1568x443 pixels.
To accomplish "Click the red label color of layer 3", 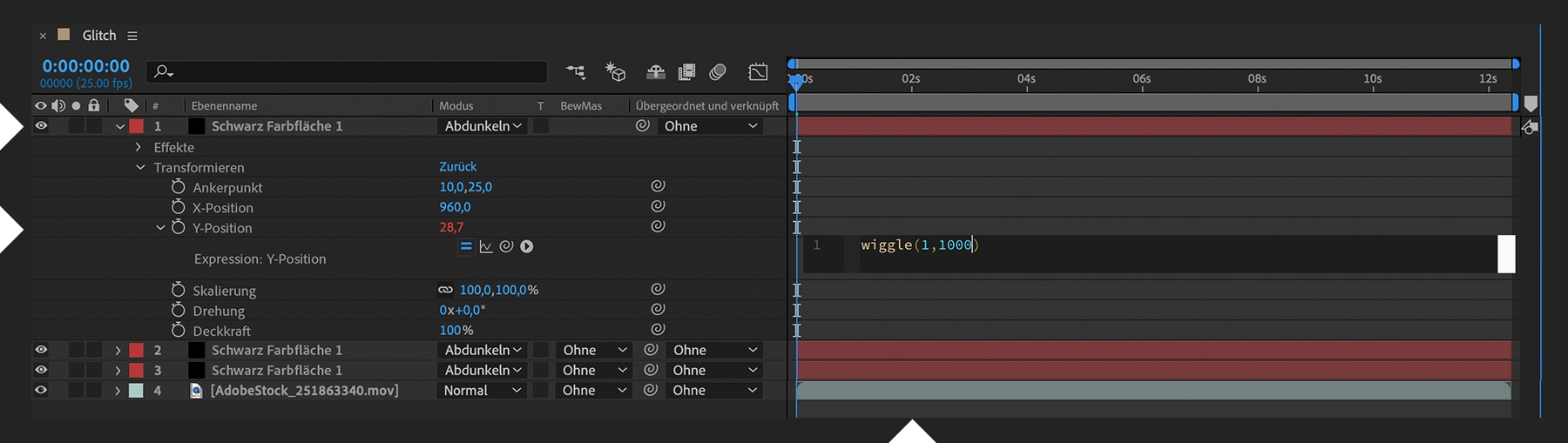I will point(137,370).
